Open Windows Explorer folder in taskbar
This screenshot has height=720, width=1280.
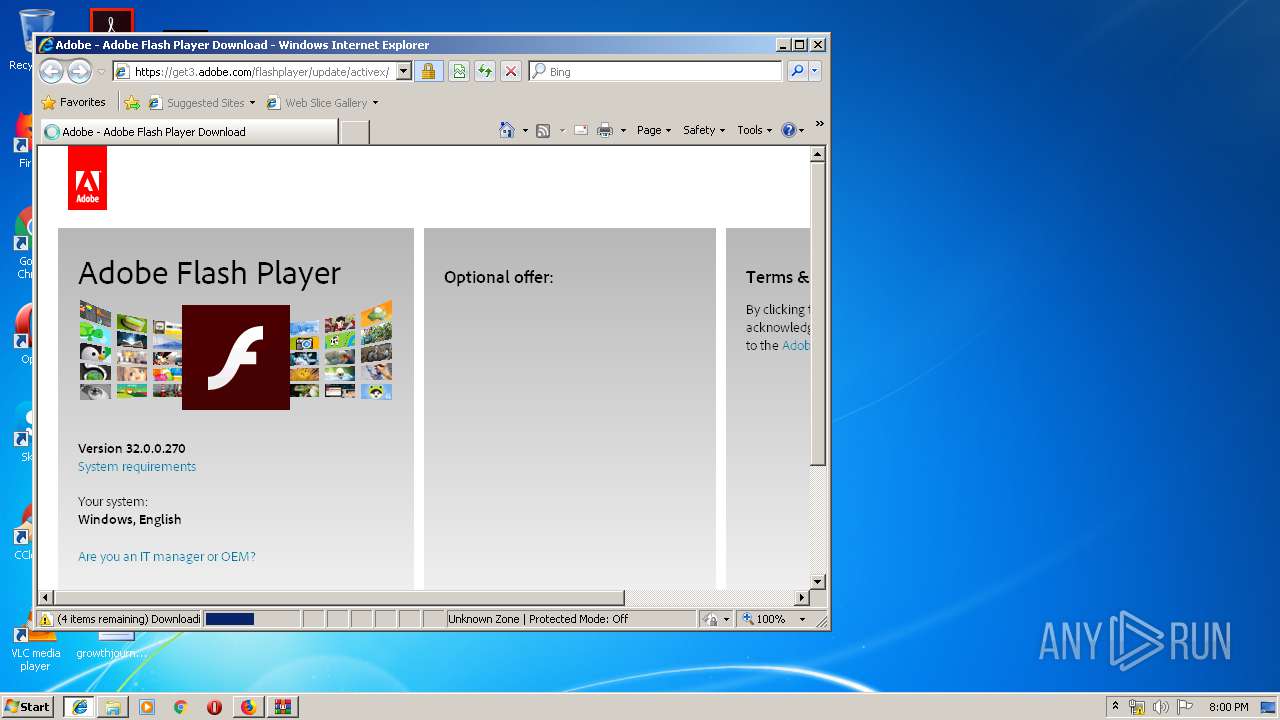pyautogui.click(x=113, y=707)
